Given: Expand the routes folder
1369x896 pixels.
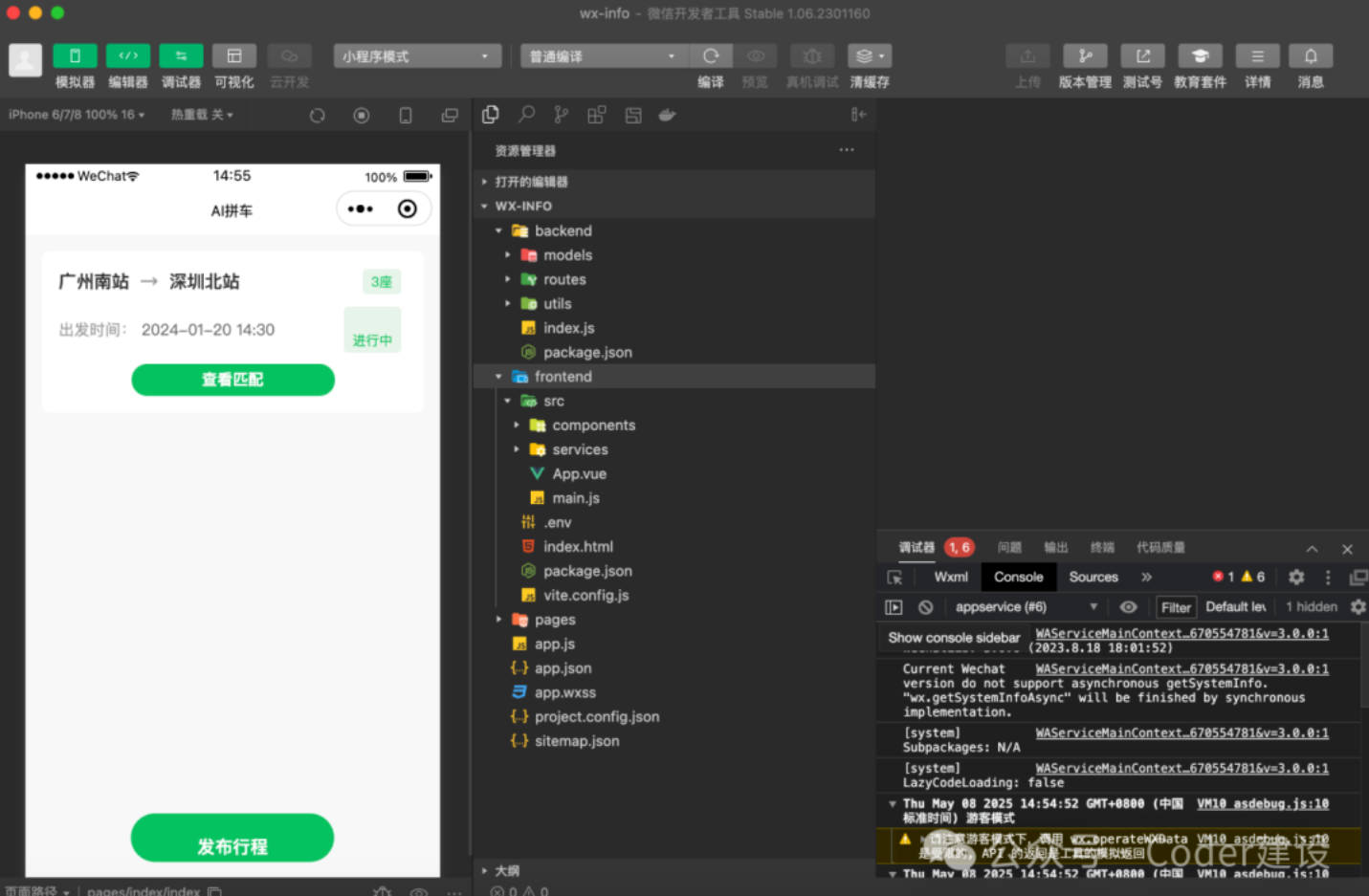Looking at the screenshot, I should click(674, 279).
